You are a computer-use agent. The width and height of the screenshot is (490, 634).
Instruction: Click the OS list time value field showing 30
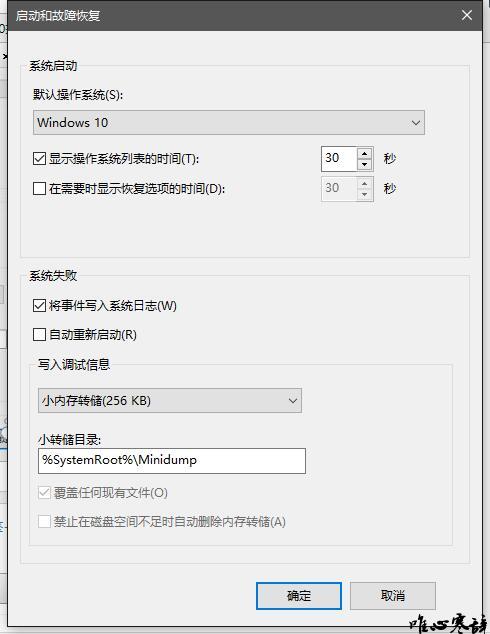(339, 158)
